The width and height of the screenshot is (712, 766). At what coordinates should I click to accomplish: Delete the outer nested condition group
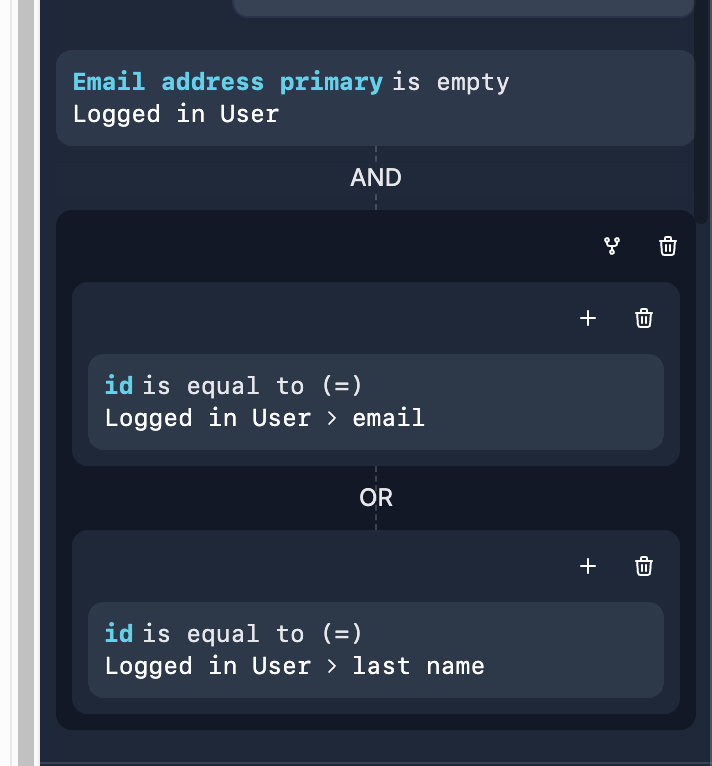click(668, 246)
